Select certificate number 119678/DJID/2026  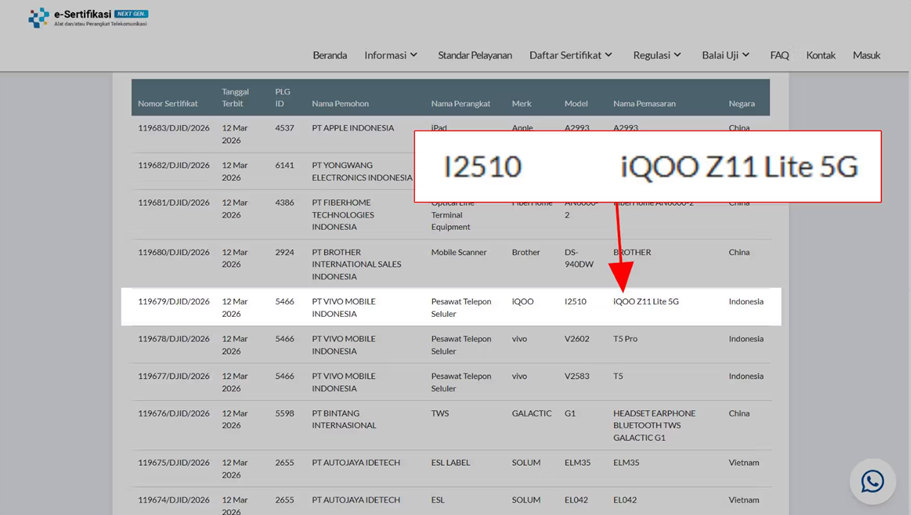click(x=174, y=338)
